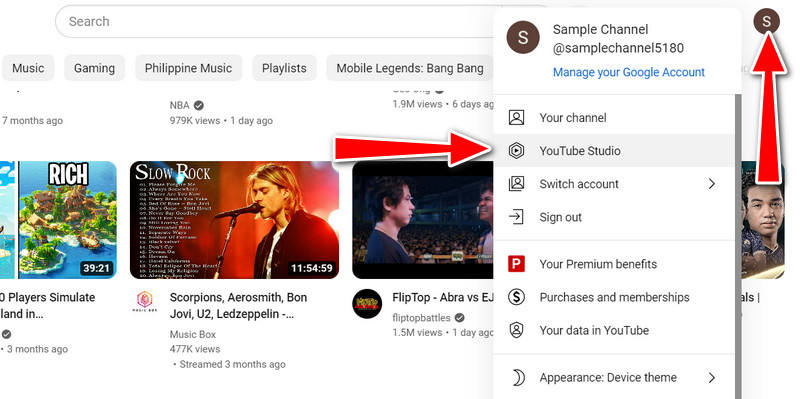This screenshot has height=399, width=800.
Task: Click the Streamed 3 months ago text
Action: point(233,364)
